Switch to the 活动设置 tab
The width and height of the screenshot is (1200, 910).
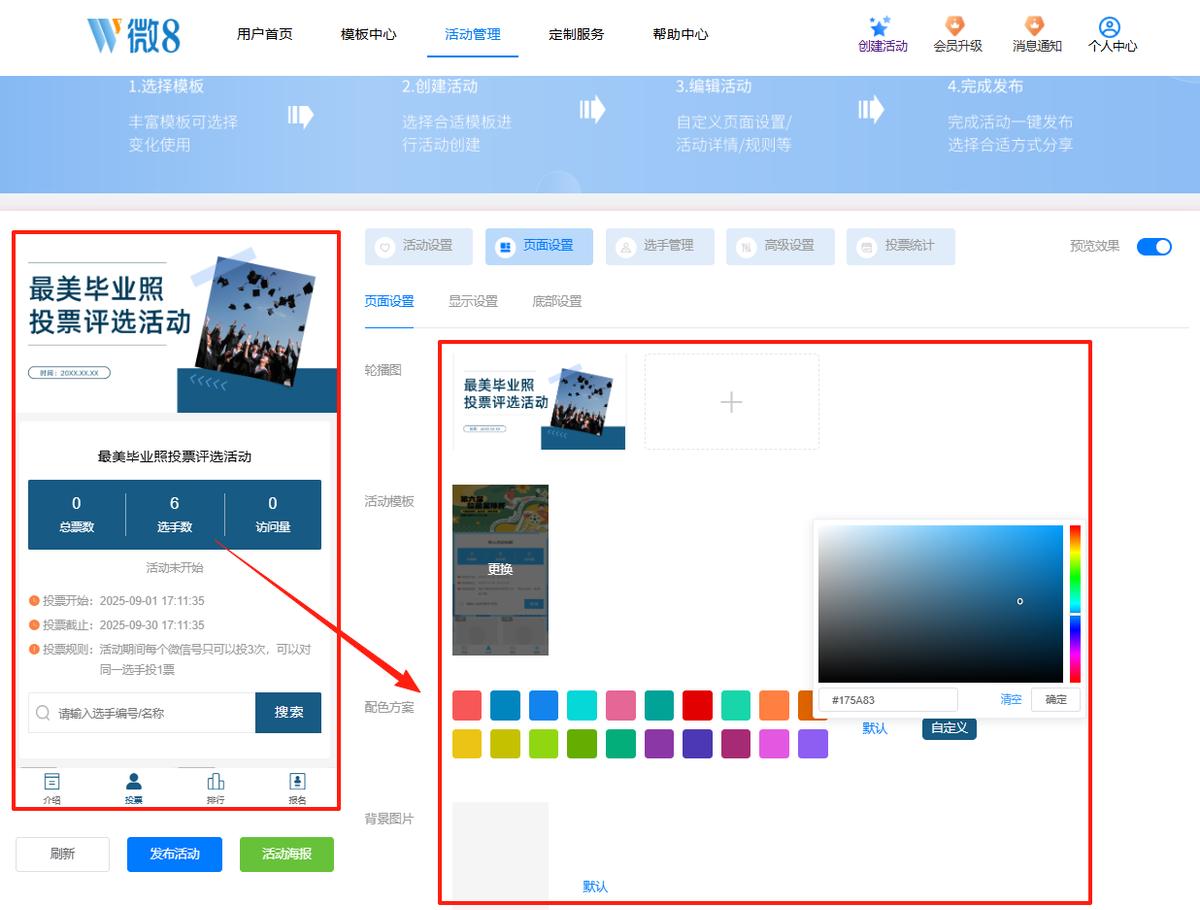(x=419, y=246)
